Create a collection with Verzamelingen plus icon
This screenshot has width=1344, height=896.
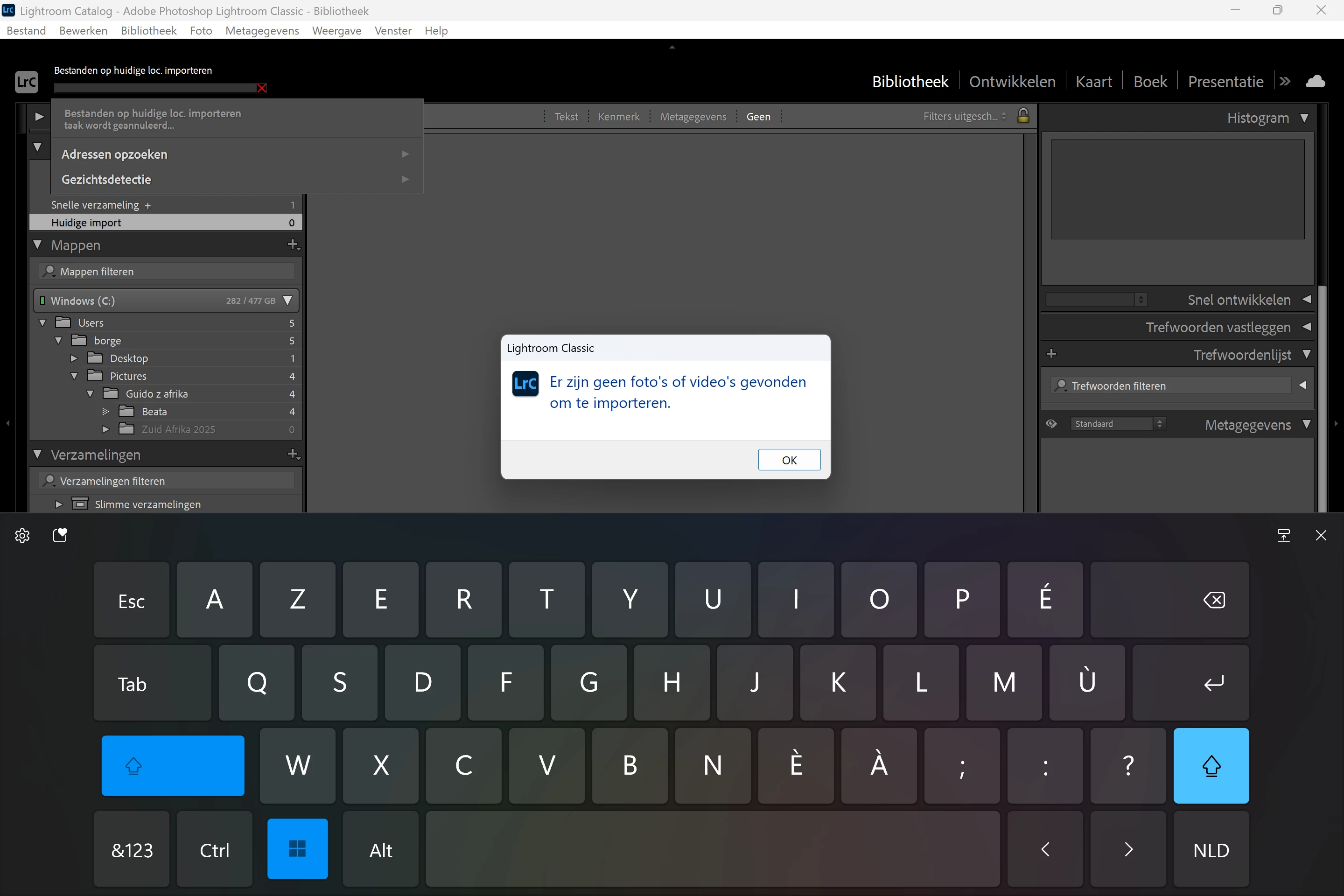293,454
